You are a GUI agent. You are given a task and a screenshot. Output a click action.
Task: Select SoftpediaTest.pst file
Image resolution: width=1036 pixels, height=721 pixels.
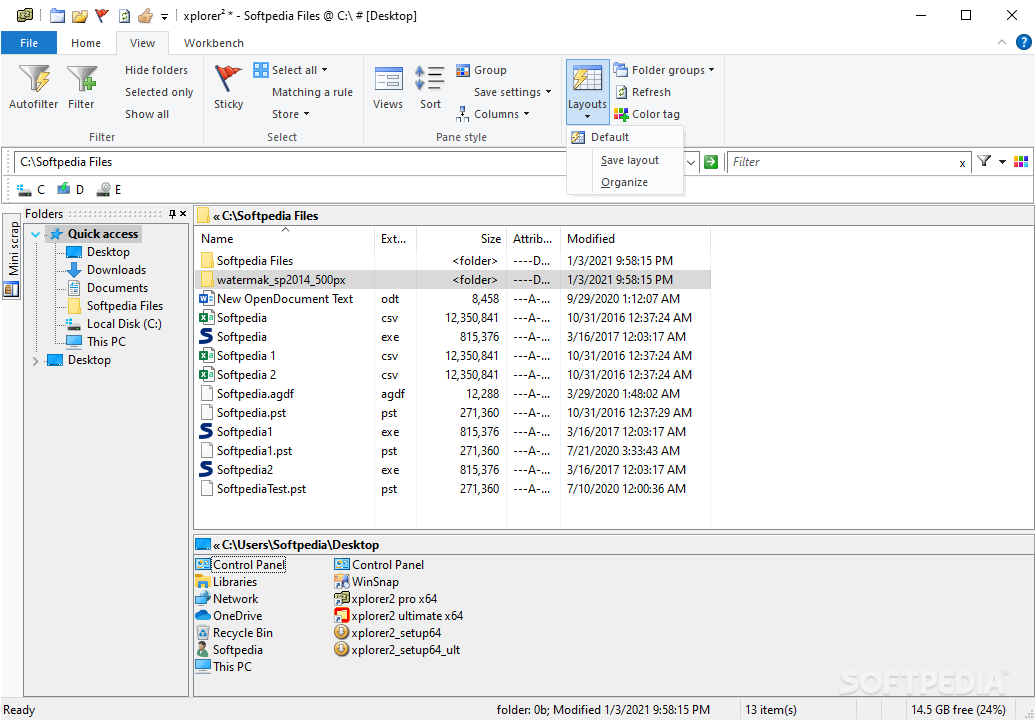[x=261, y=489]
